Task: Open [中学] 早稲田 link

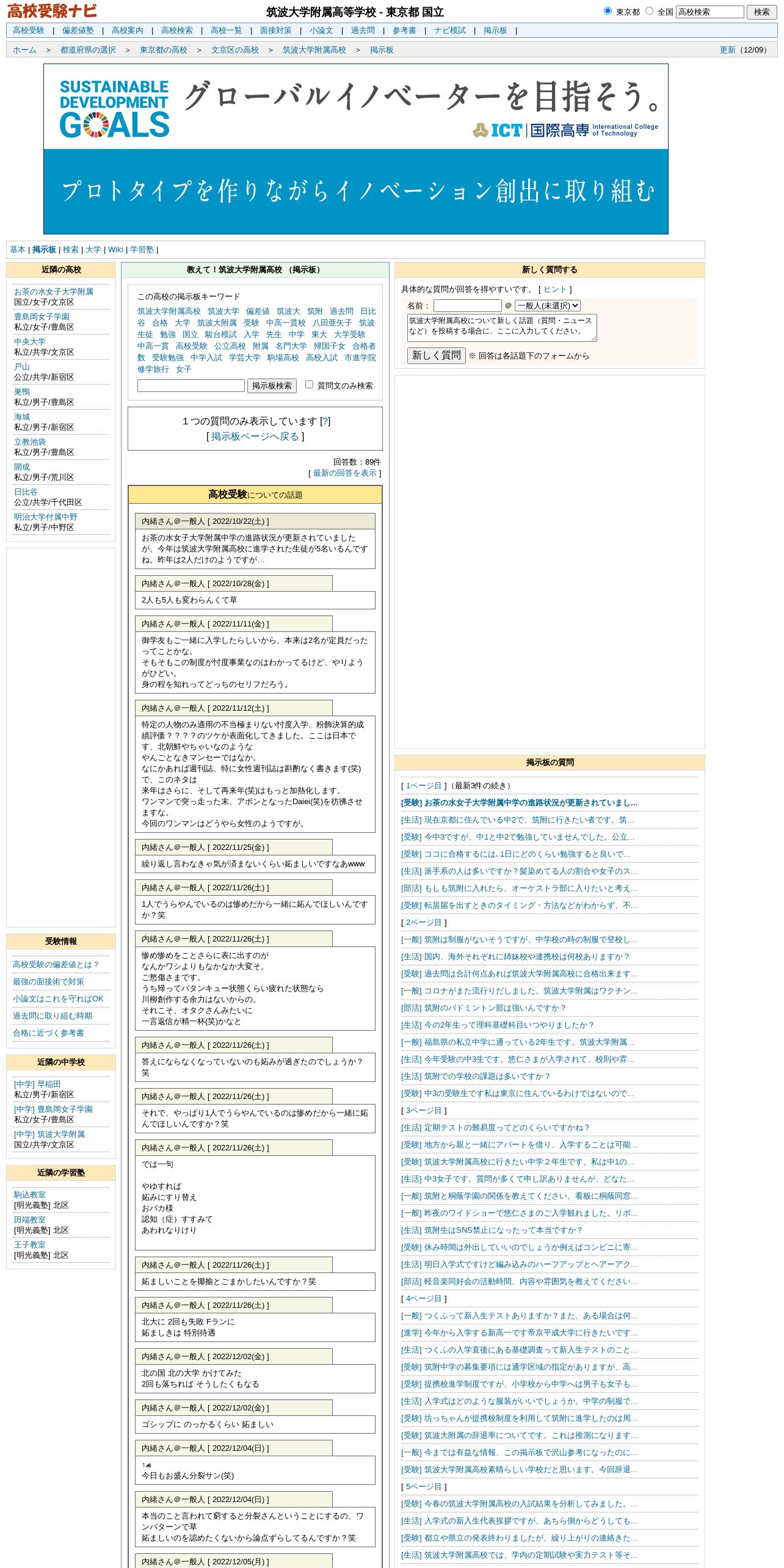Action: point(37,1084)
